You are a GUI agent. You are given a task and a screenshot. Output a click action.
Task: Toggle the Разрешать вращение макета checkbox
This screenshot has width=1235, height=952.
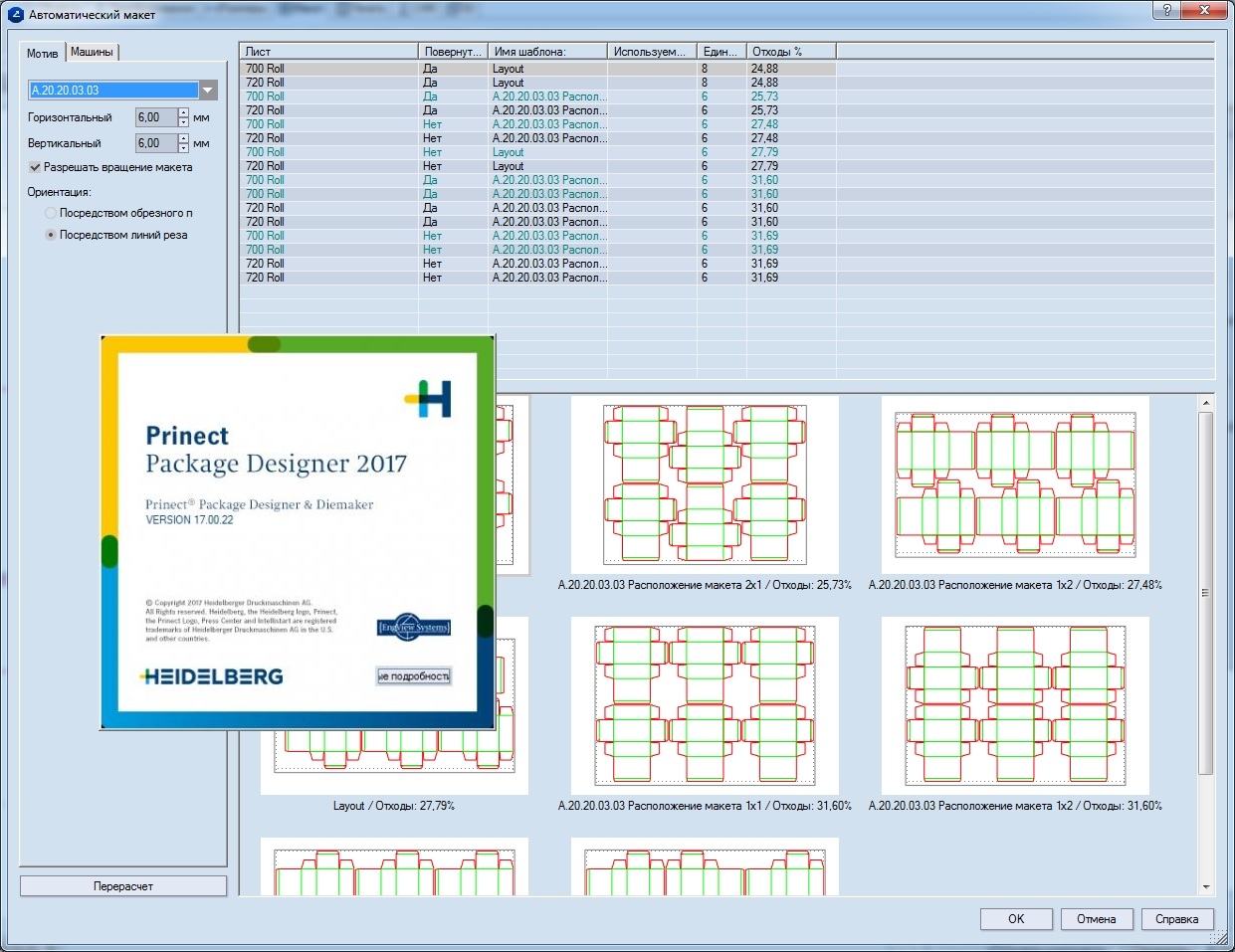click(x=35, y=167)
